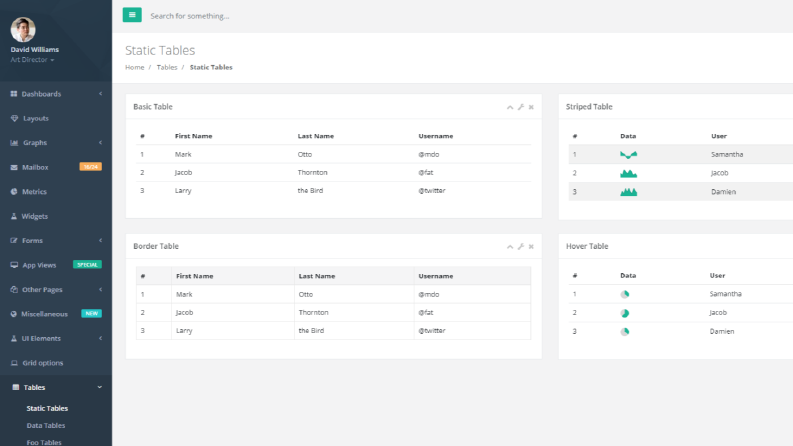793x446 pixels.
Task: Click the Grid options laptop icon
Action: coord(14,363)
